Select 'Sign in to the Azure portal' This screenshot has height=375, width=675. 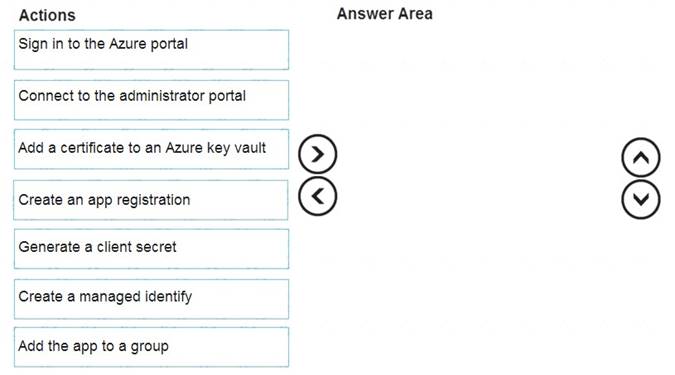(151, 50)
